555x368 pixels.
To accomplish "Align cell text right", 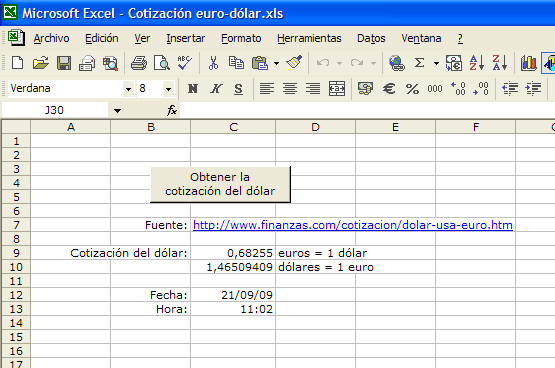I will point(313,88).
